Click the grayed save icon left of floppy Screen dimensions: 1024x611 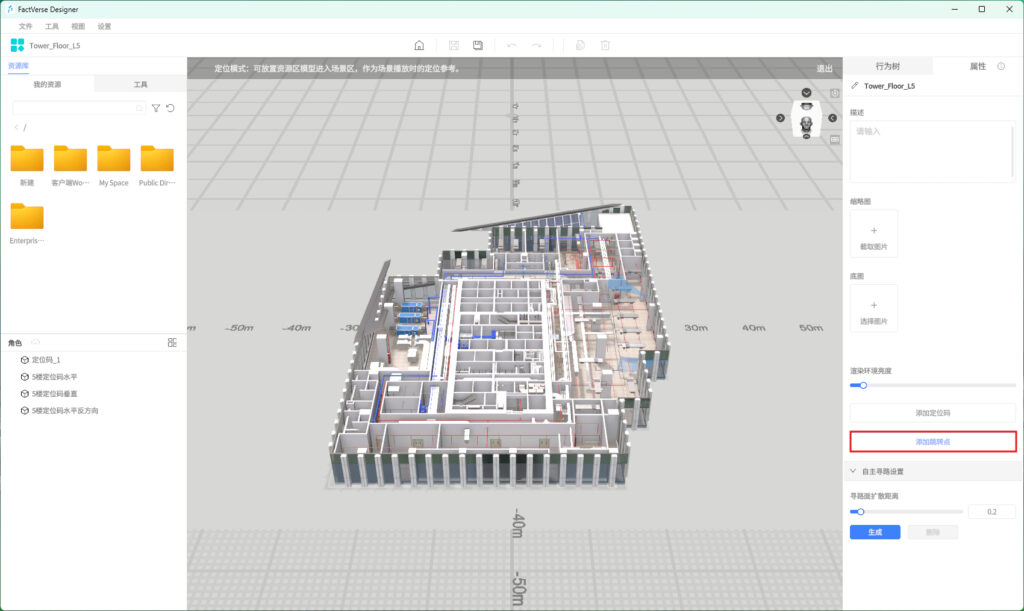(x=454, y=45)
